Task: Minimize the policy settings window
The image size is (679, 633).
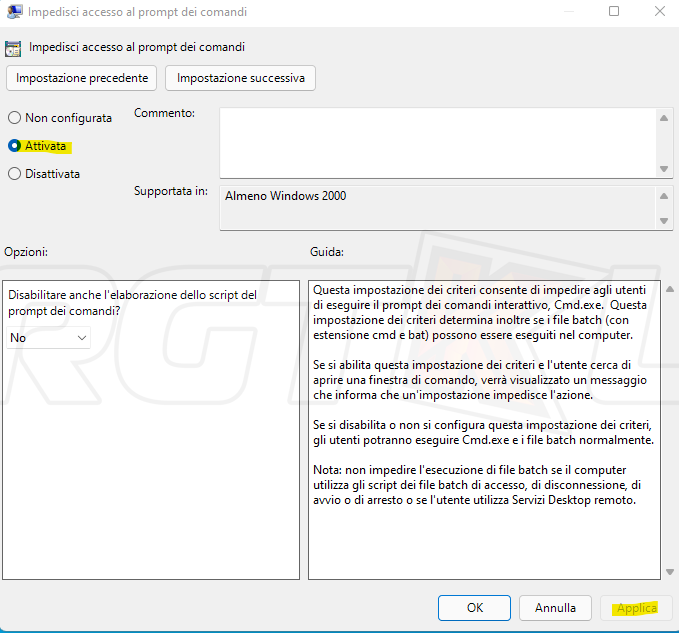Action: tap(567, 12)
